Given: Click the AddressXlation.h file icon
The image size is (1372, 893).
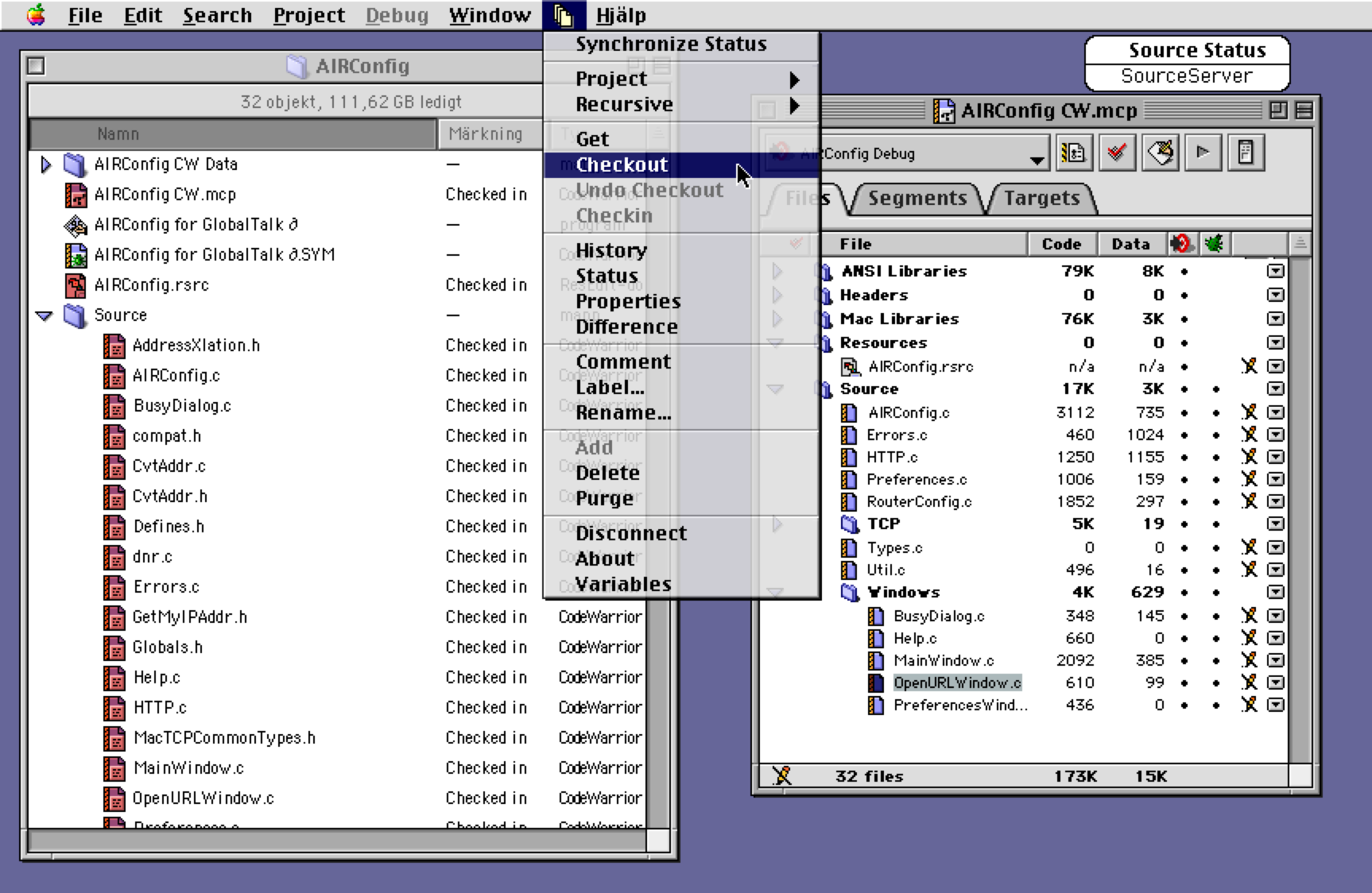Looking at the screenshot, I should tap(114, 346).
